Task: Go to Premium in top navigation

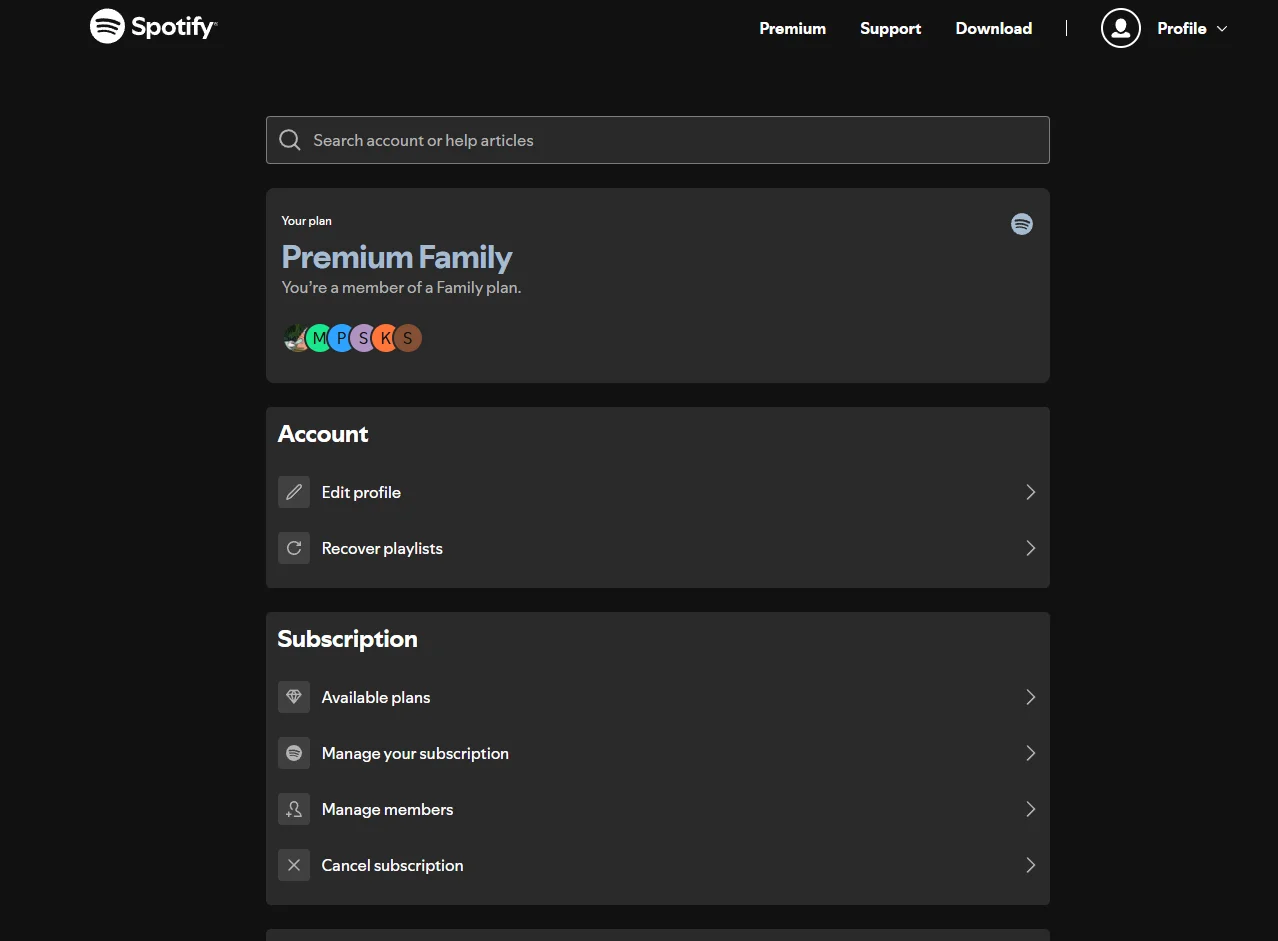Action: coord(792,28)
